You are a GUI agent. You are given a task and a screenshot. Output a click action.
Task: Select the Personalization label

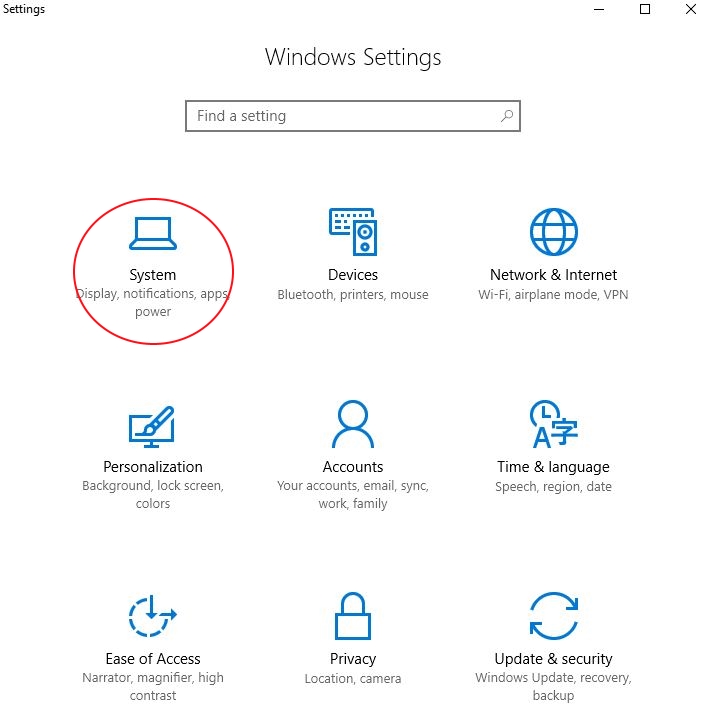click(x=153, y=467)
